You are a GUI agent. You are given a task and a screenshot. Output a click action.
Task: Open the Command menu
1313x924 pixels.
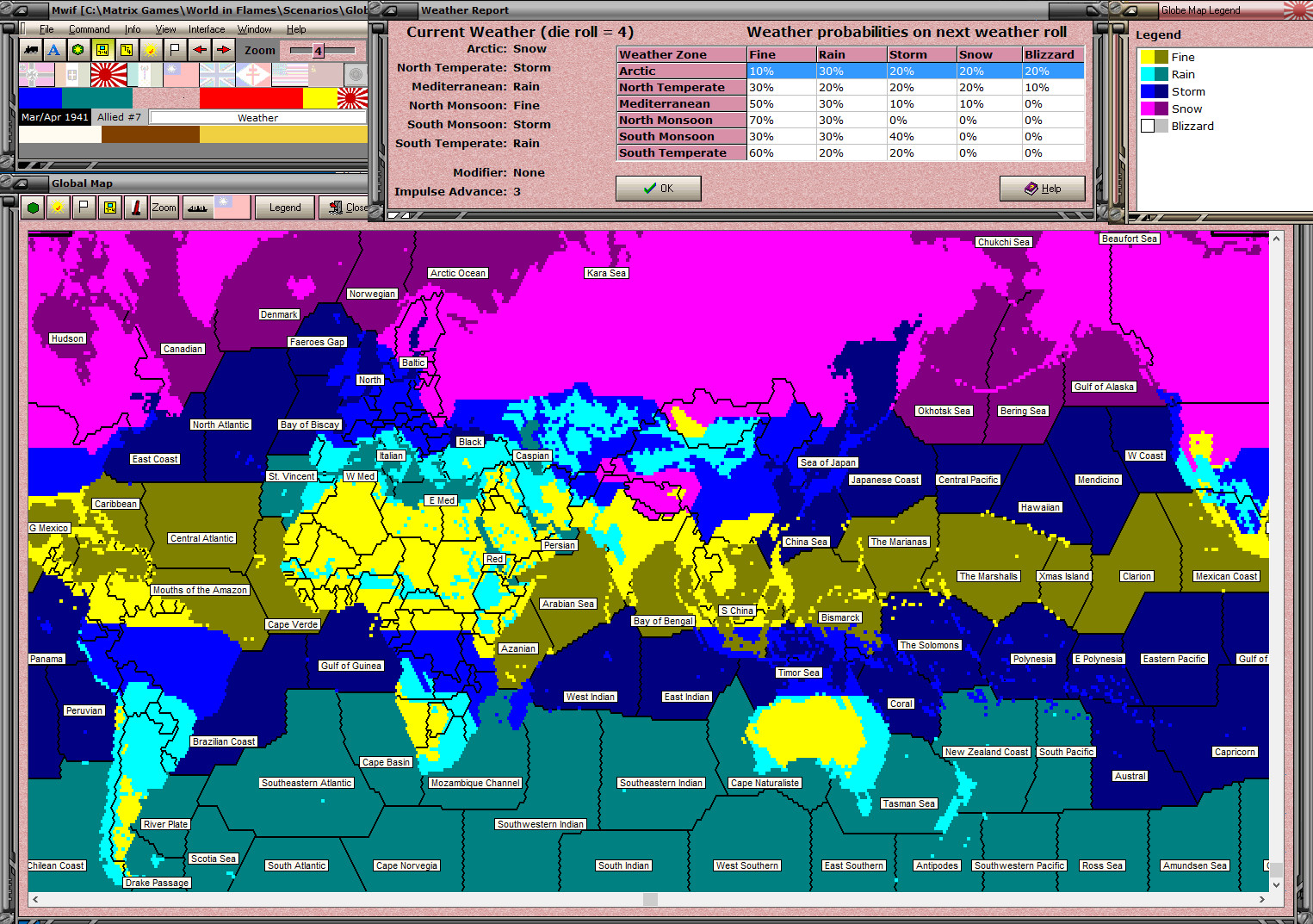90,29
